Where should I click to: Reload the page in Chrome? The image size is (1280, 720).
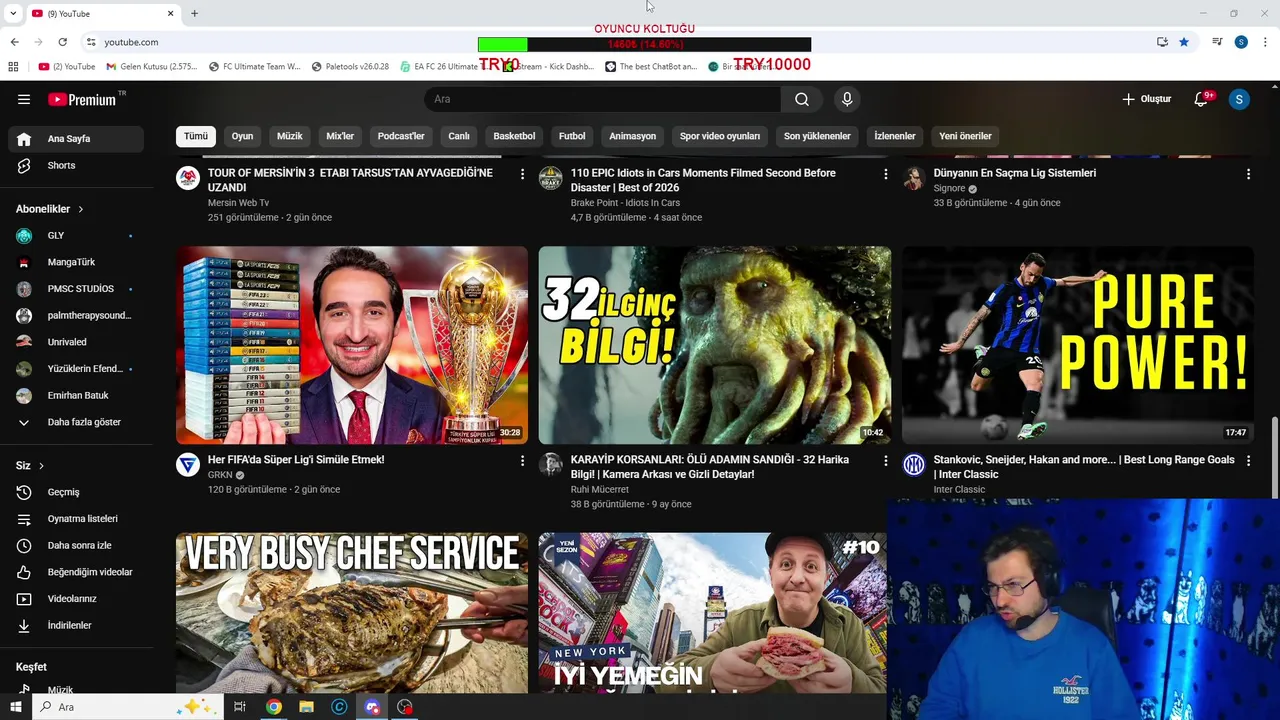62,42
